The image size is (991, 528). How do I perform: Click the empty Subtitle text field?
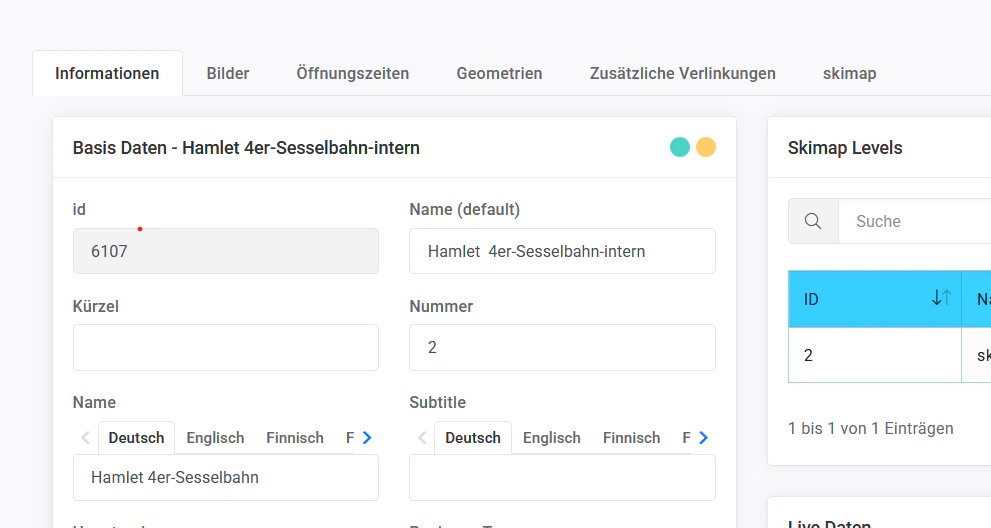tap(562, 477)
